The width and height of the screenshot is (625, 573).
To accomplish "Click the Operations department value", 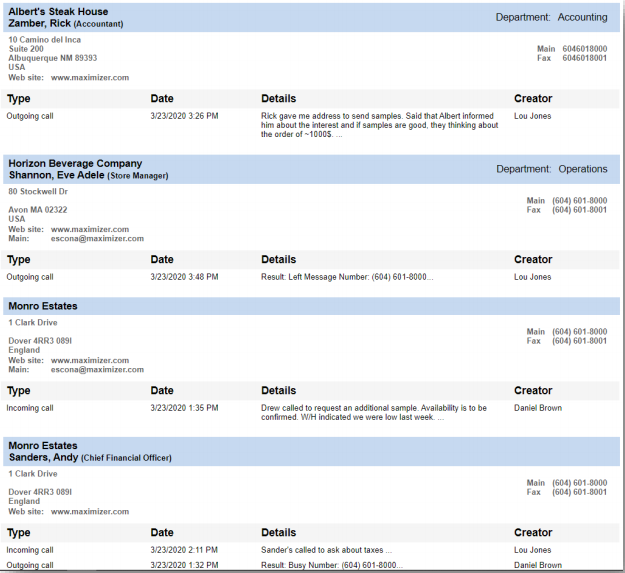I will click(x=583, y=169).
